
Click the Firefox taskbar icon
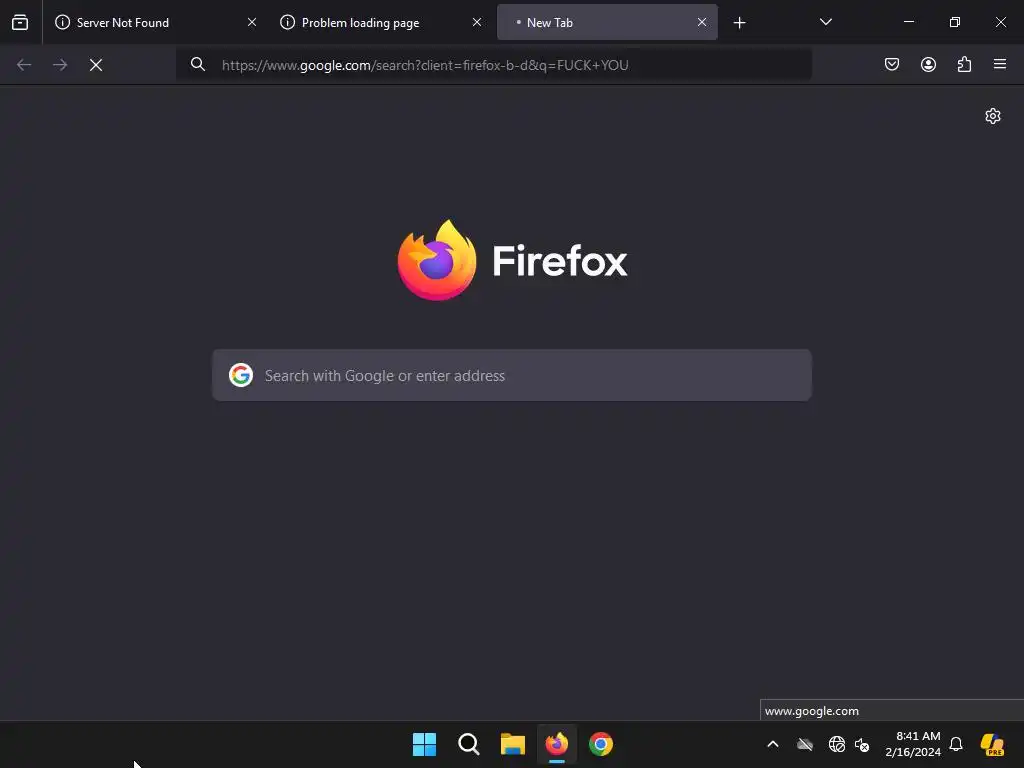[557, 744]
